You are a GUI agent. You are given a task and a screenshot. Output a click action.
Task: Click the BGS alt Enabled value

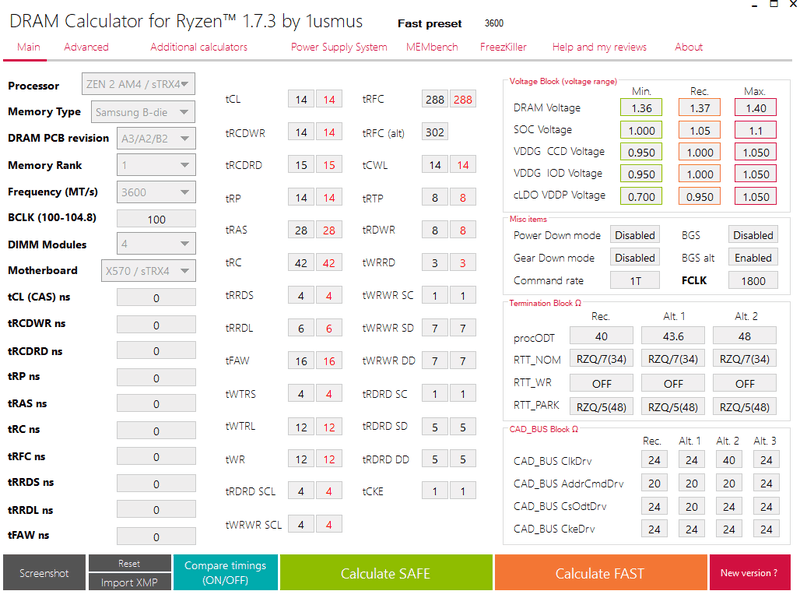pyautogui.click(x=753, y=258)
